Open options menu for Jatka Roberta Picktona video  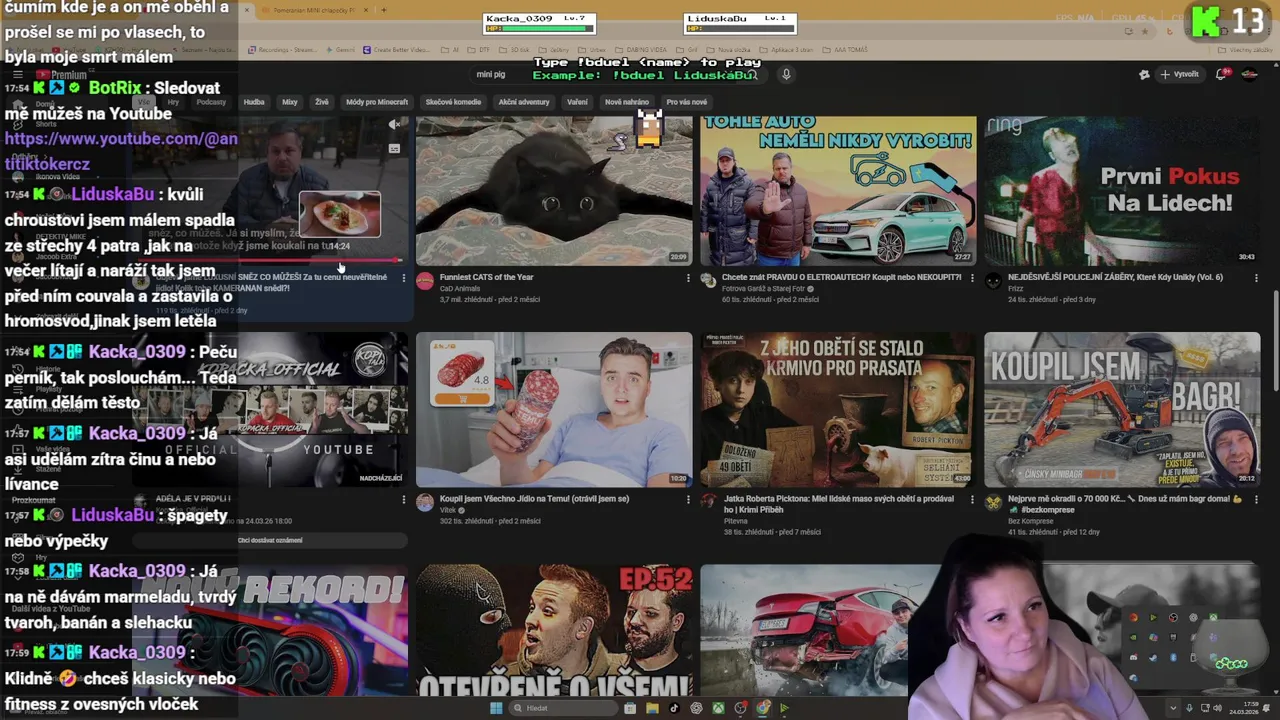pos(972,499)
